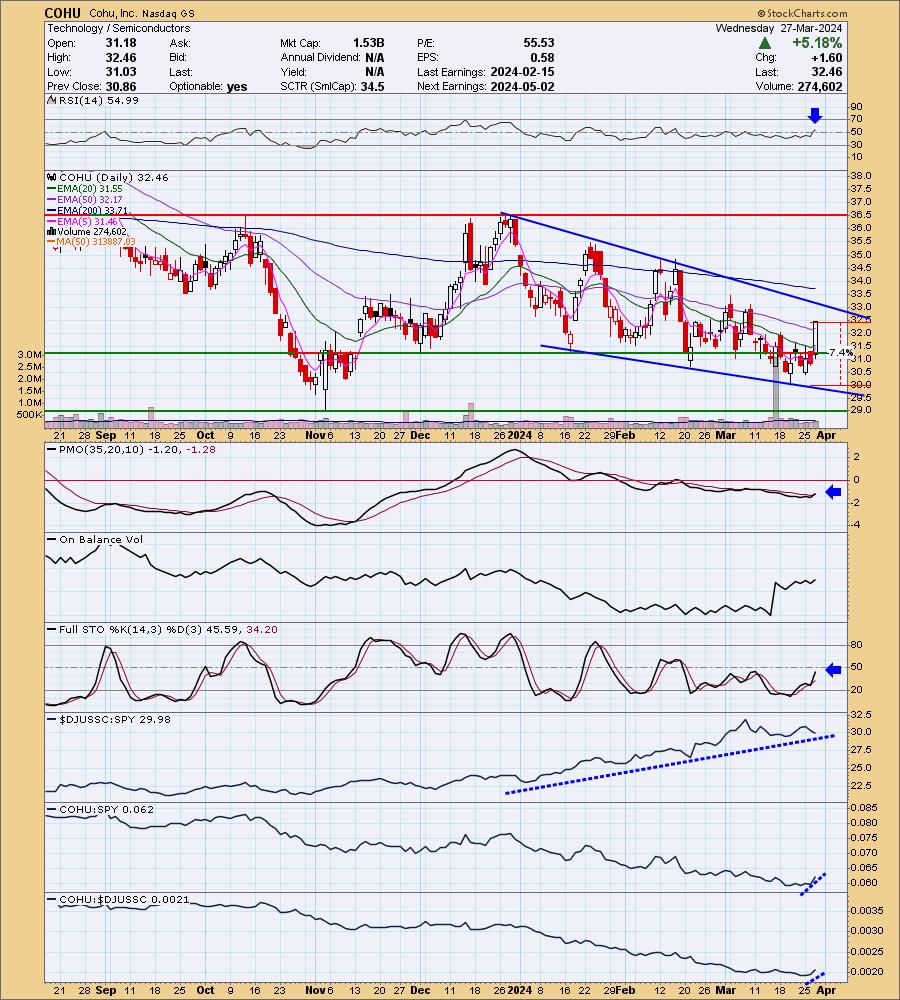Click the MA(50) 313887.03 volume legend
This screenshot has width=900, height=1000.
(91, 242)
